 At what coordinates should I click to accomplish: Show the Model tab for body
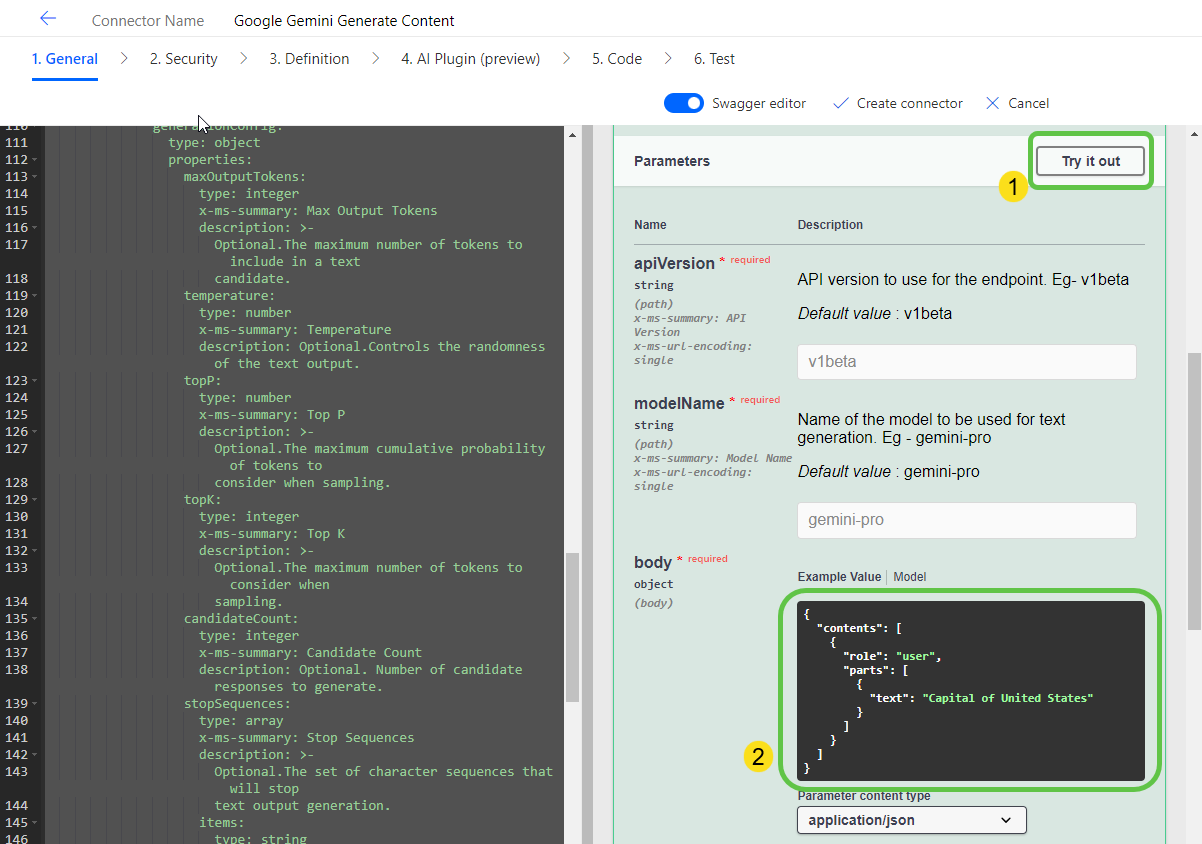click(909, 576)
